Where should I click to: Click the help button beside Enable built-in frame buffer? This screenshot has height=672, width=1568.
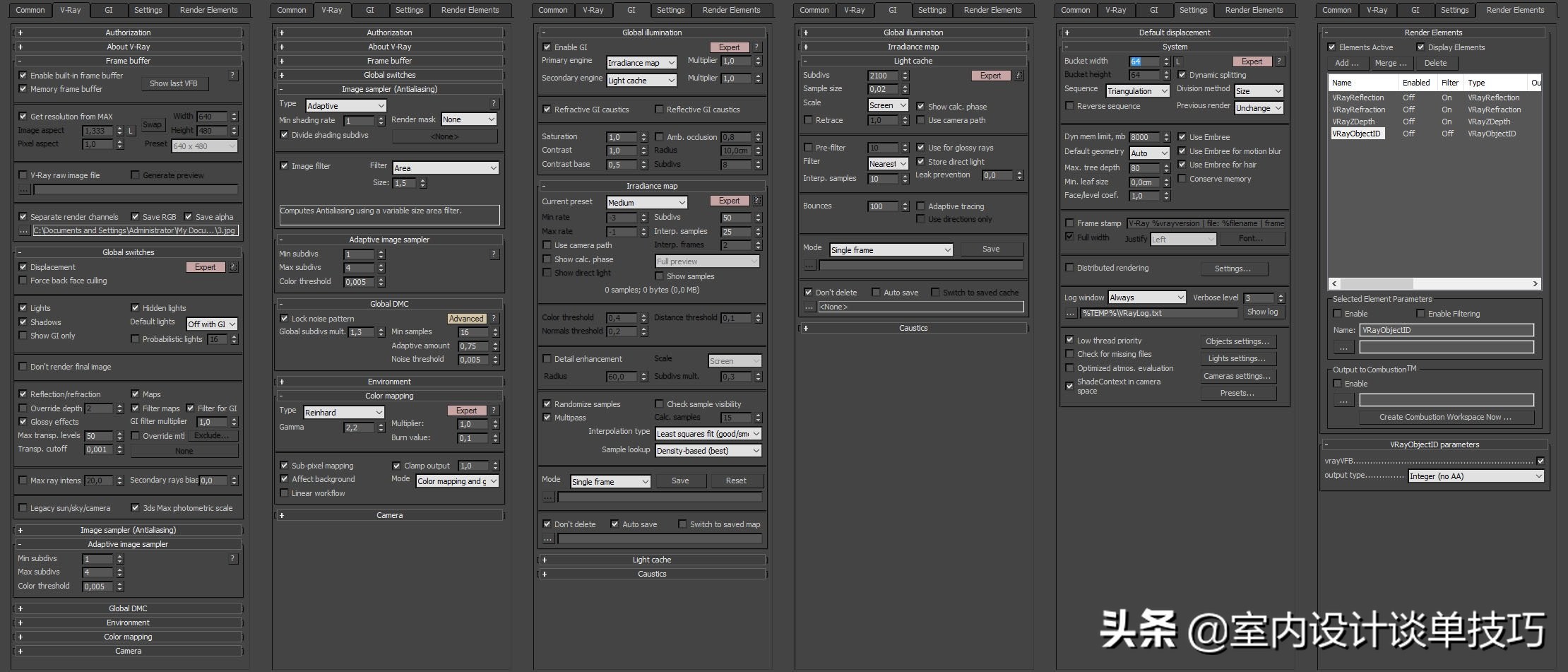[232, 76]
